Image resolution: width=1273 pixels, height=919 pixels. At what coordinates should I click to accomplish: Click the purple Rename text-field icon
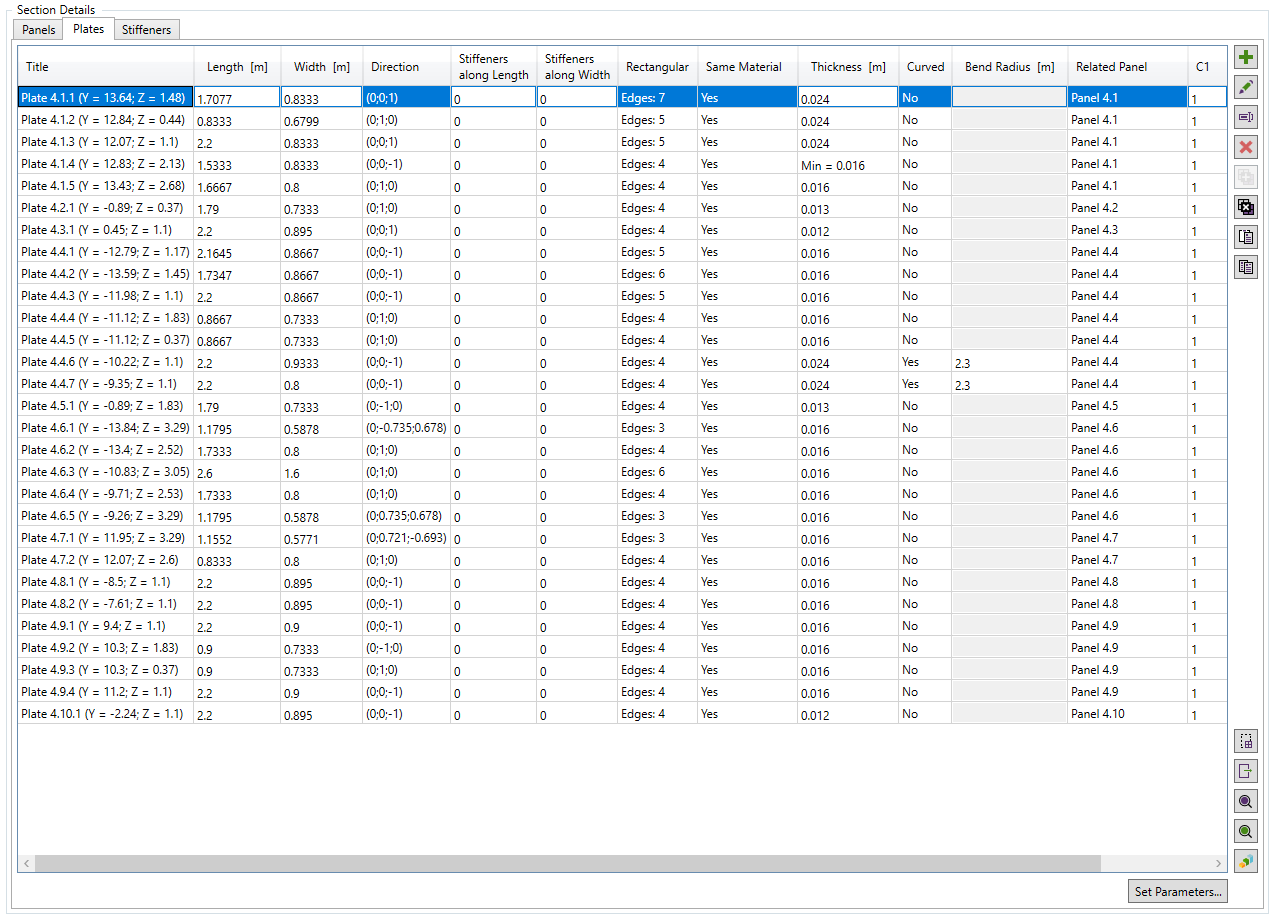tap(1246, 117)
